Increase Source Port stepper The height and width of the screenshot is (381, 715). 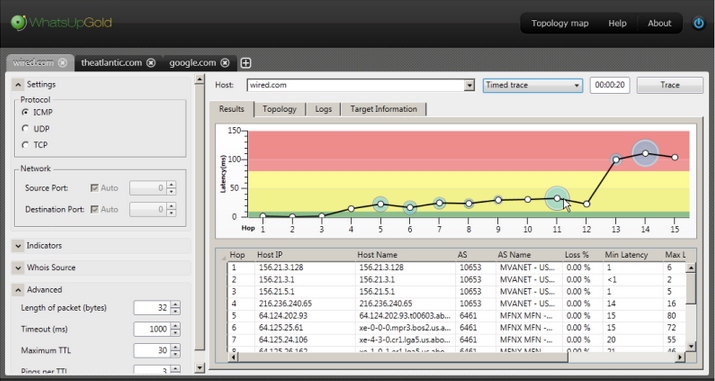[171, 185]
